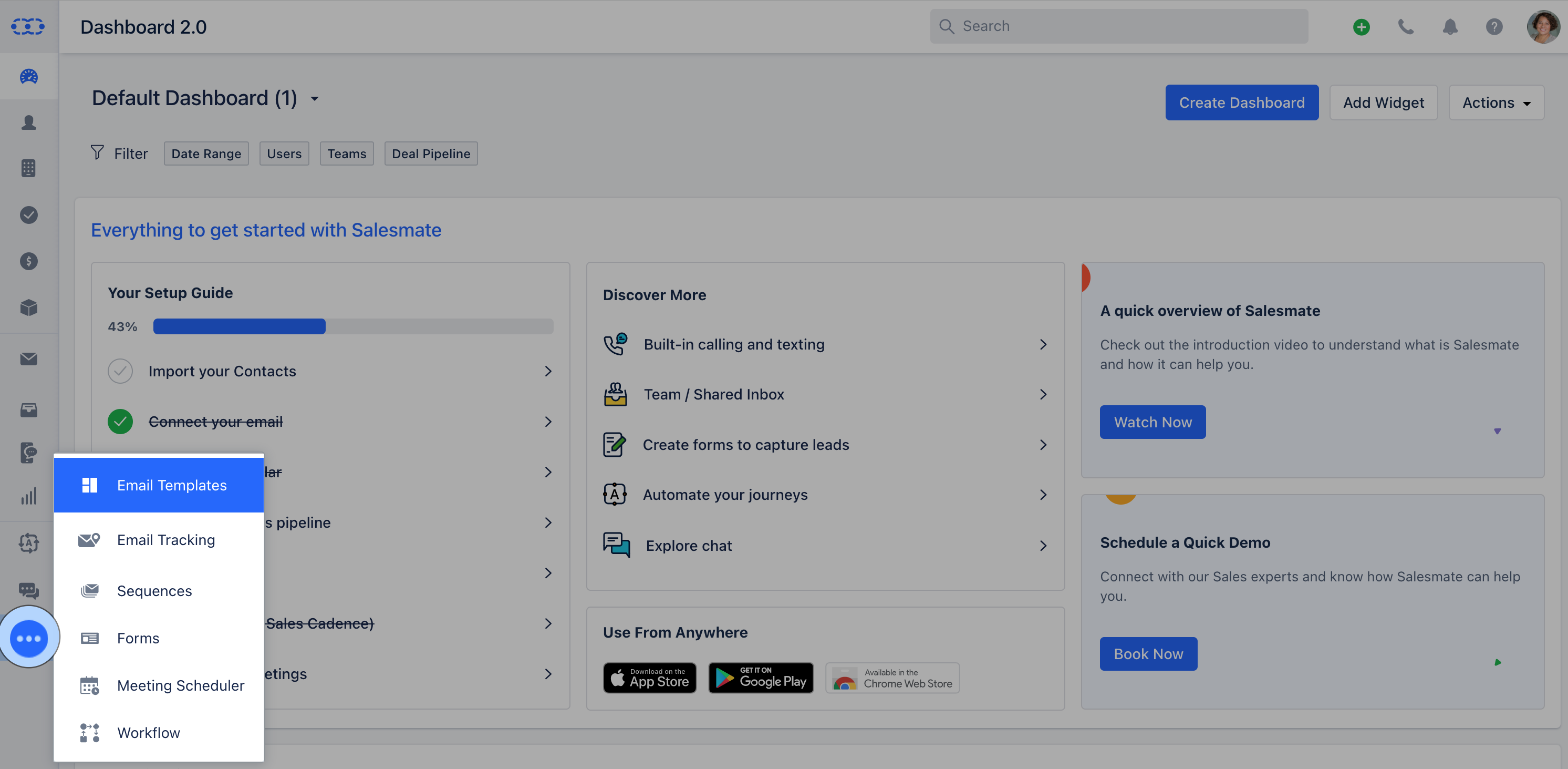Click the App Store download badge
The image size is (1568, 769).
tap(649, 678)
